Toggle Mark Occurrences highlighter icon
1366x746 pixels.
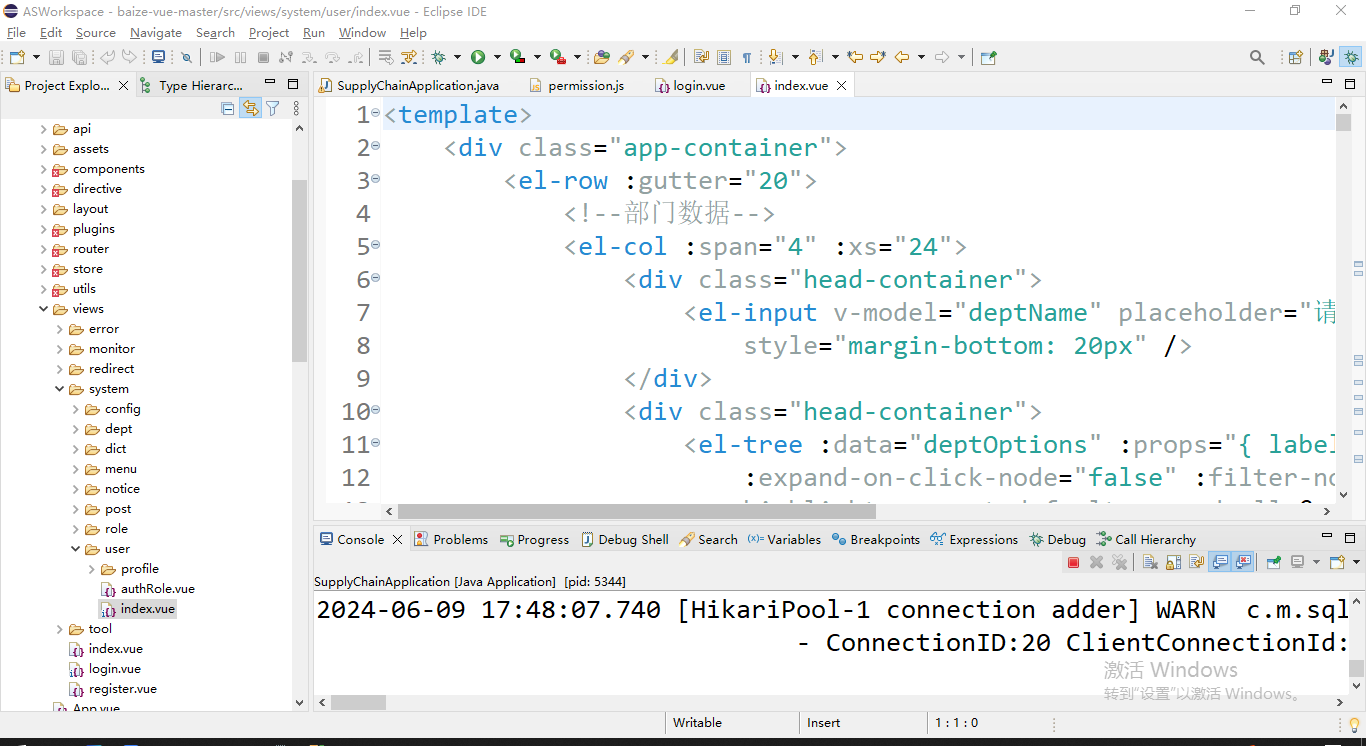pyautogui.click(x=671, y=57)
